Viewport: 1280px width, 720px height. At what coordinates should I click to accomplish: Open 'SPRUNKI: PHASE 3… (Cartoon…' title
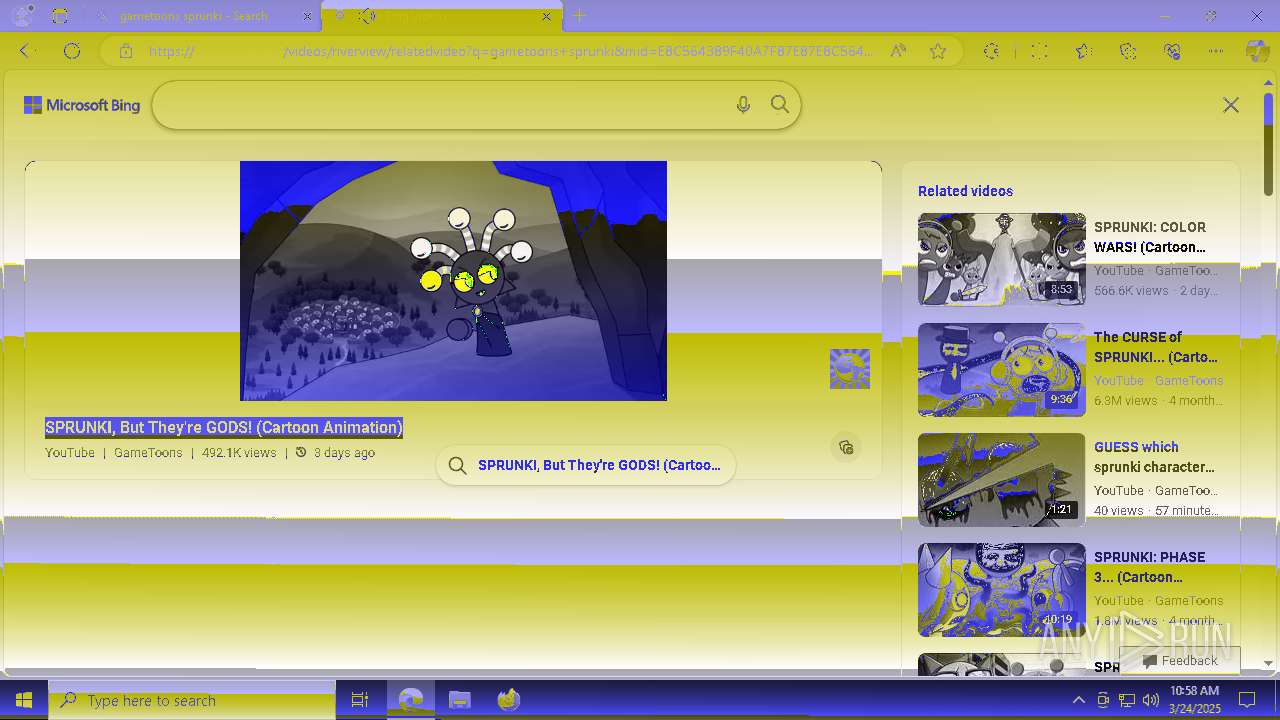(1150, 567)
